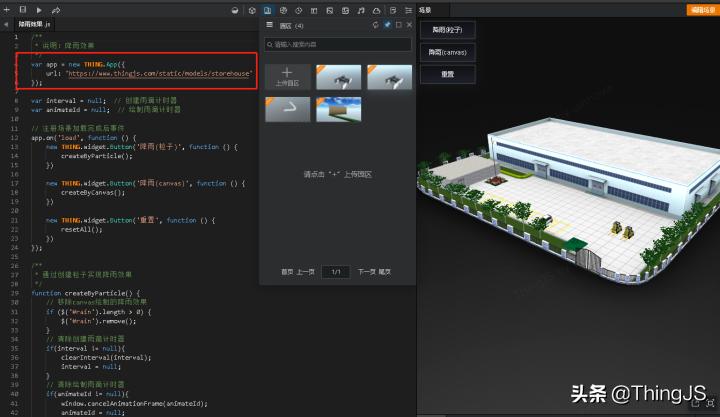
Task: Open the document notes toolbar icon
Action: [x=393, y=10]
